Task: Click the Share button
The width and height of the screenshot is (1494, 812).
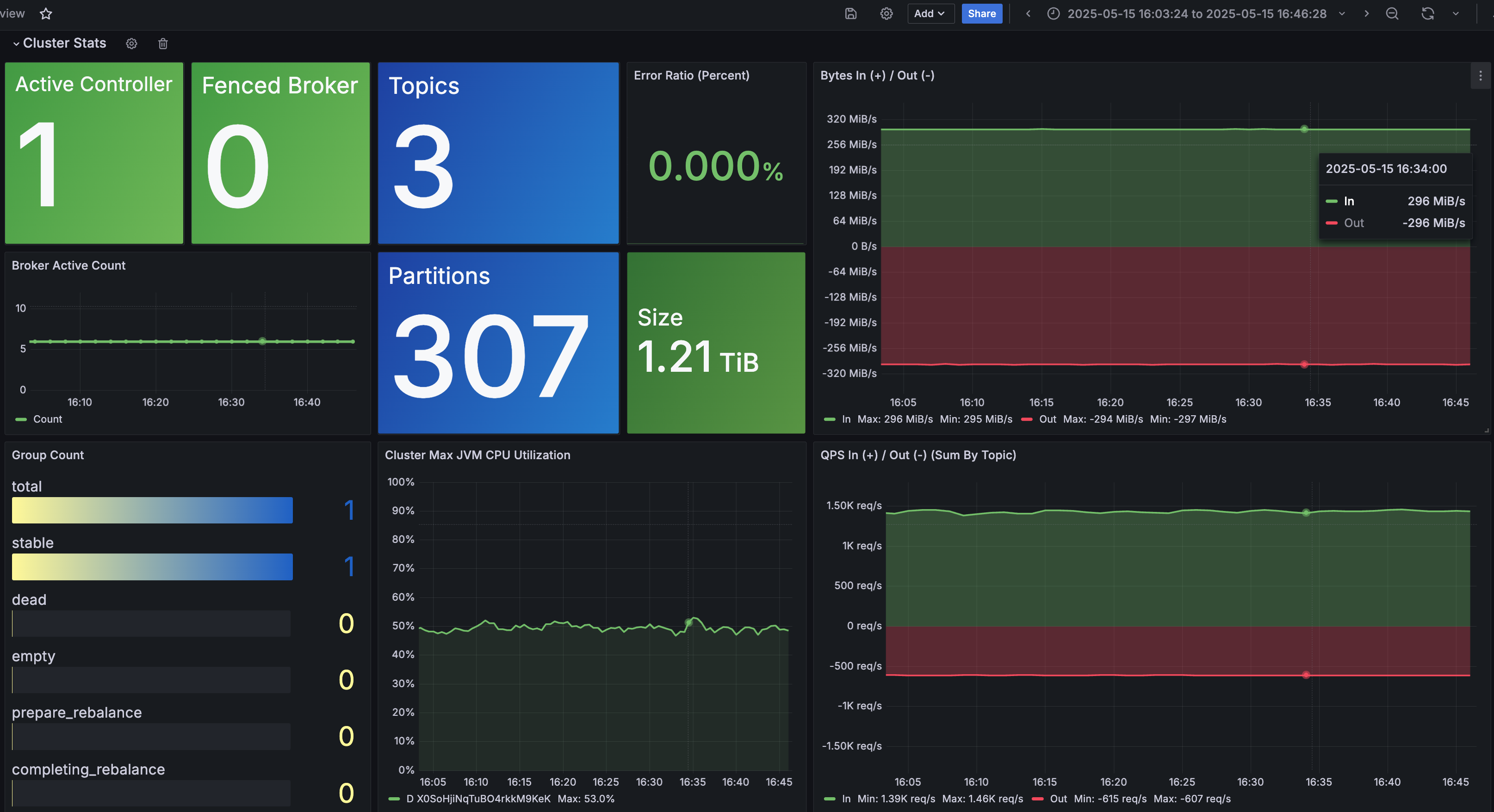Action: 981,13
